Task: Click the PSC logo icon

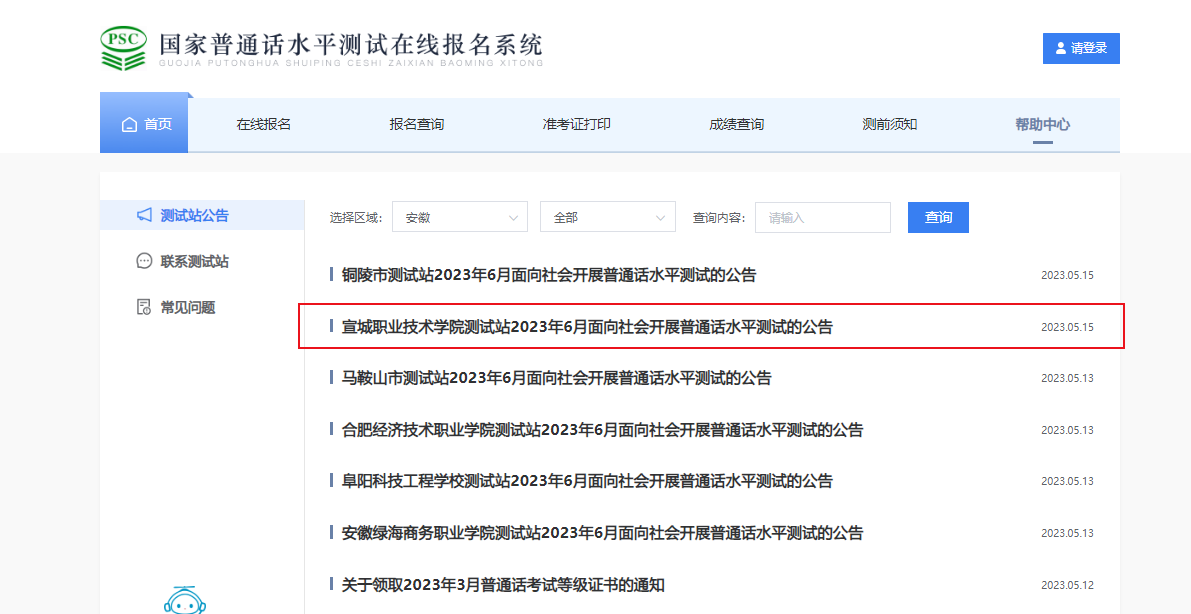Action: (124, 49)
